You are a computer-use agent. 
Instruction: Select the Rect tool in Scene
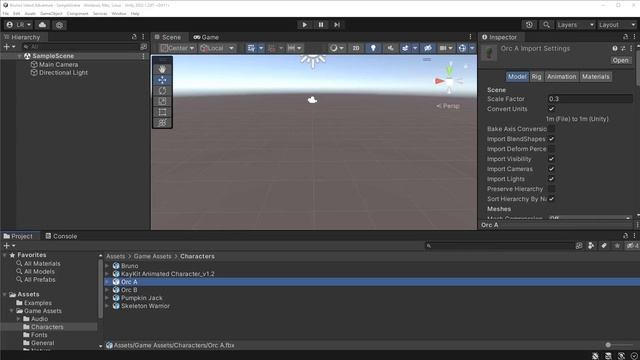pyautogui.click(x=162, y=112)
